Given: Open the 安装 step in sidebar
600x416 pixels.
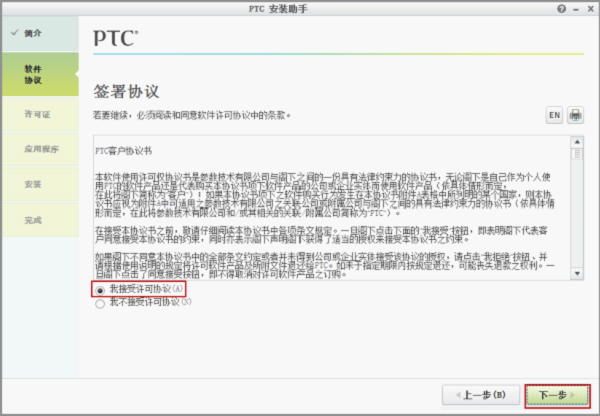Looking at the screenshot, I should 41,184.
